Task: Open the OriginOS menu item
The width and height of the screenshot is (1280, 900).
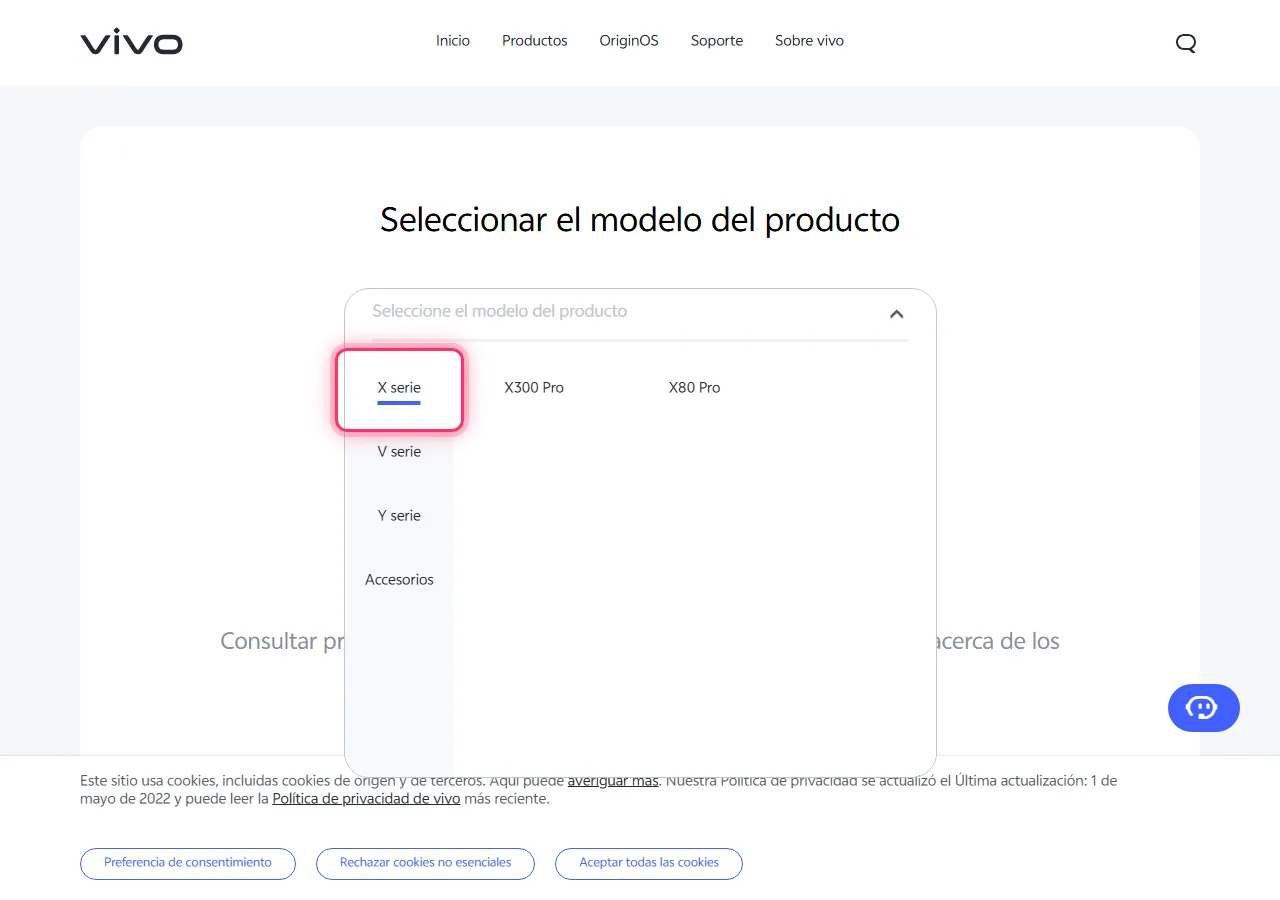Action: coord(629,41)
